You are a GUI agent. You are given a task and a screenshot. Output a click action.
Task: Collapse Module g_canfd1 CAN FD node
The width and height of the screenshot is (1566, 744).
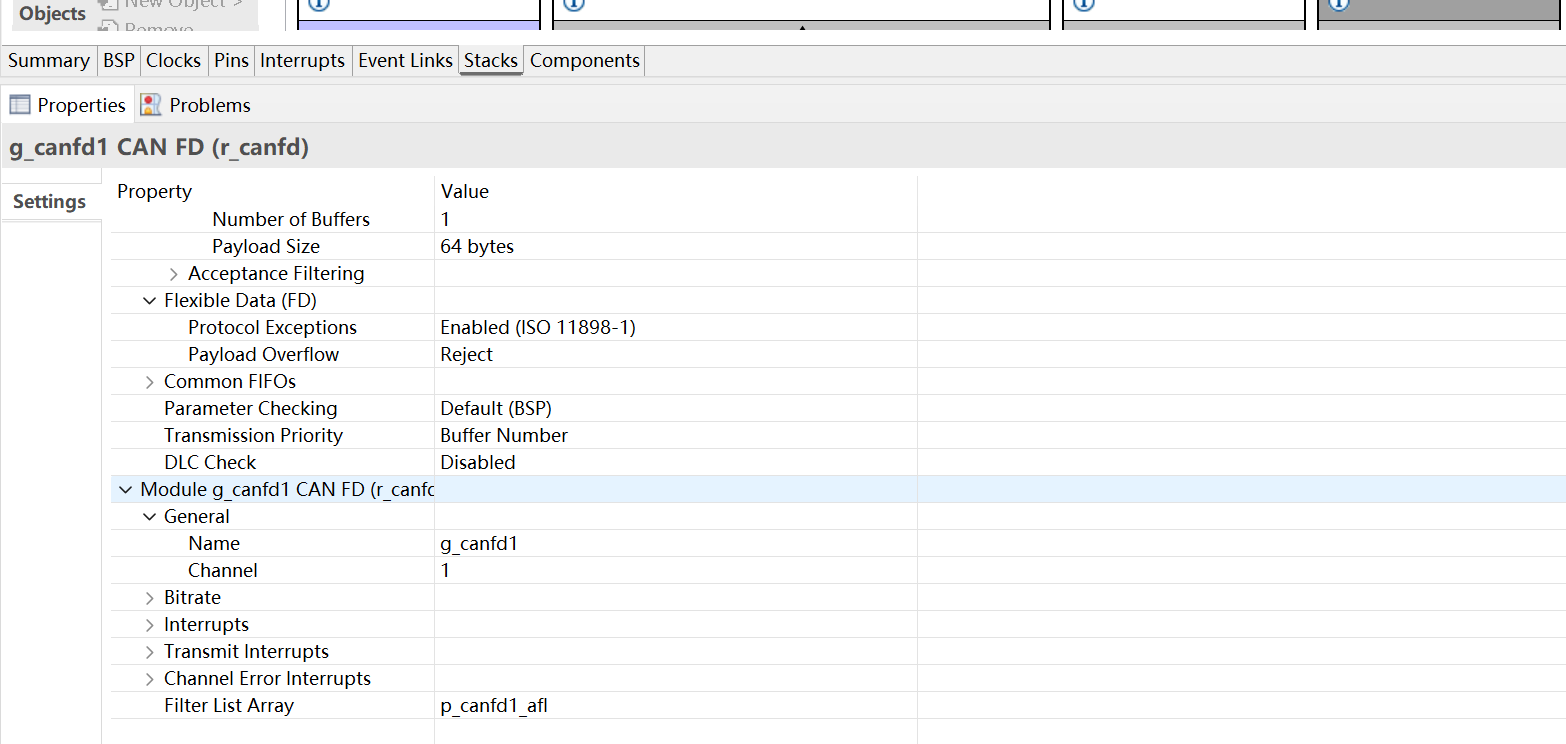126,490
